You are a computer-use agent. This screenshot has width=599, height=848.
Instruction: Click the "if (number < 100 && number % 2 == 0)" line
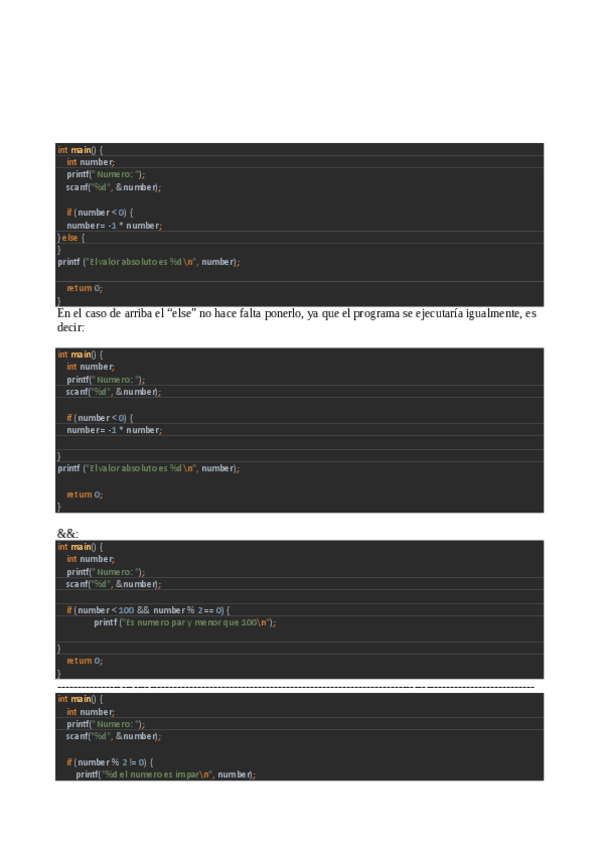[x=148, y=610]
